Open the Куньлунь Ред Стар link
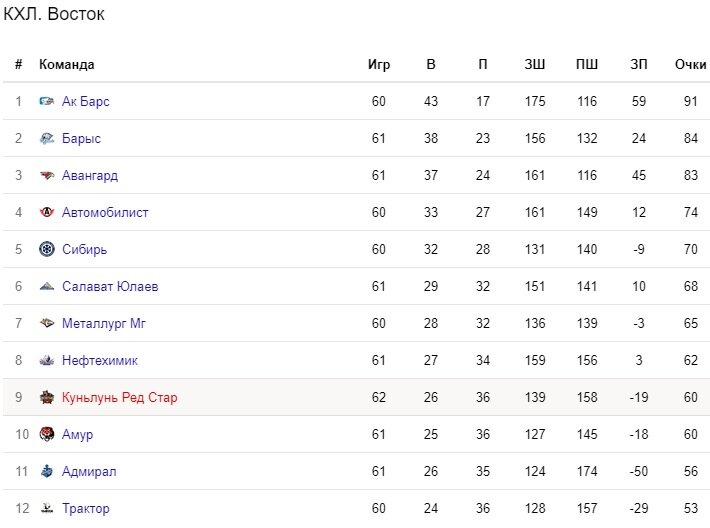 coord(120,397)
